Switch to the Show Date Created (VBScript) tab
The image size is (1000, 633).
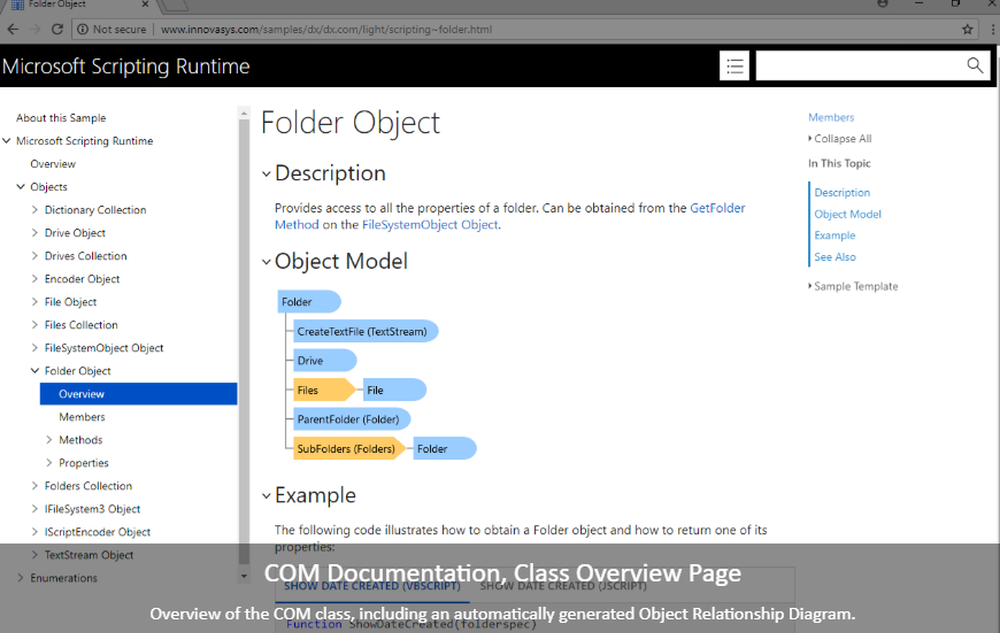click(x=372, y=586)
